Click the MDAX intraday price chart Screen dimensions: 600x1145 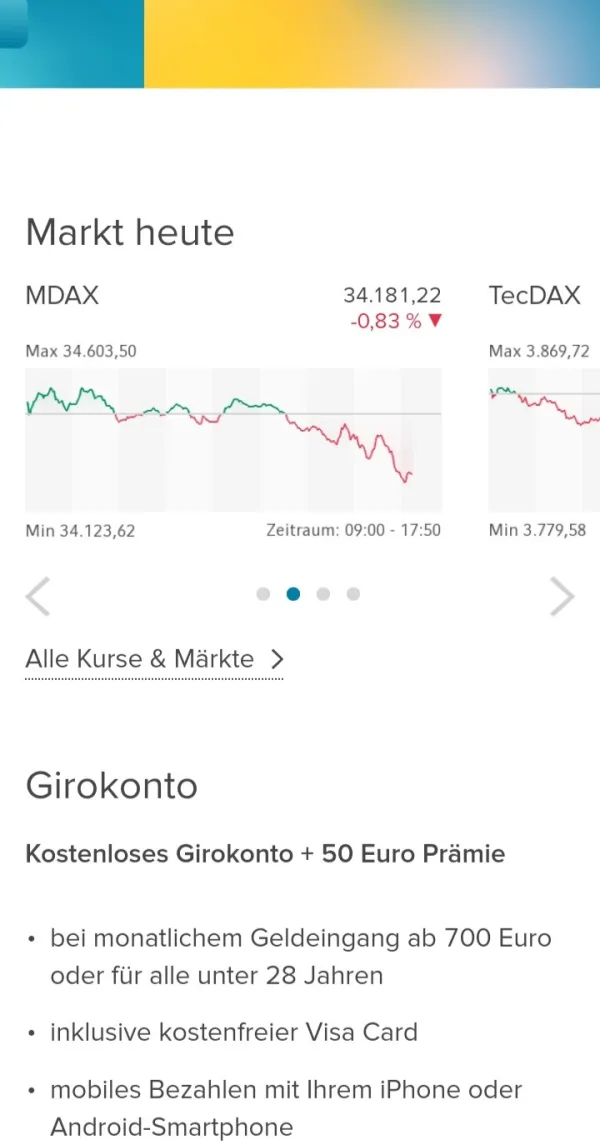pyautogui.click(x=233, y=440)
